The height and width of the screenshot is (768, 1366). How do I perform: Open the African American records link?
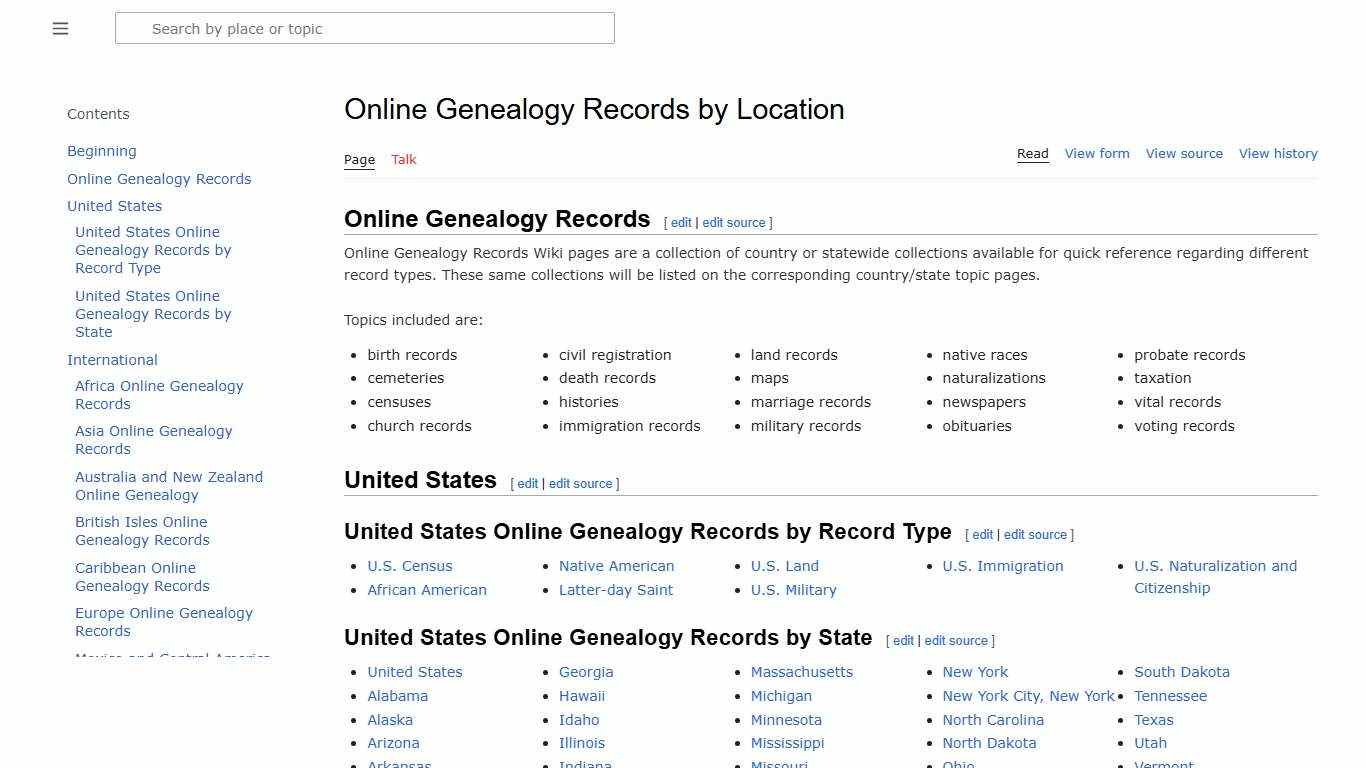[427, 590]
